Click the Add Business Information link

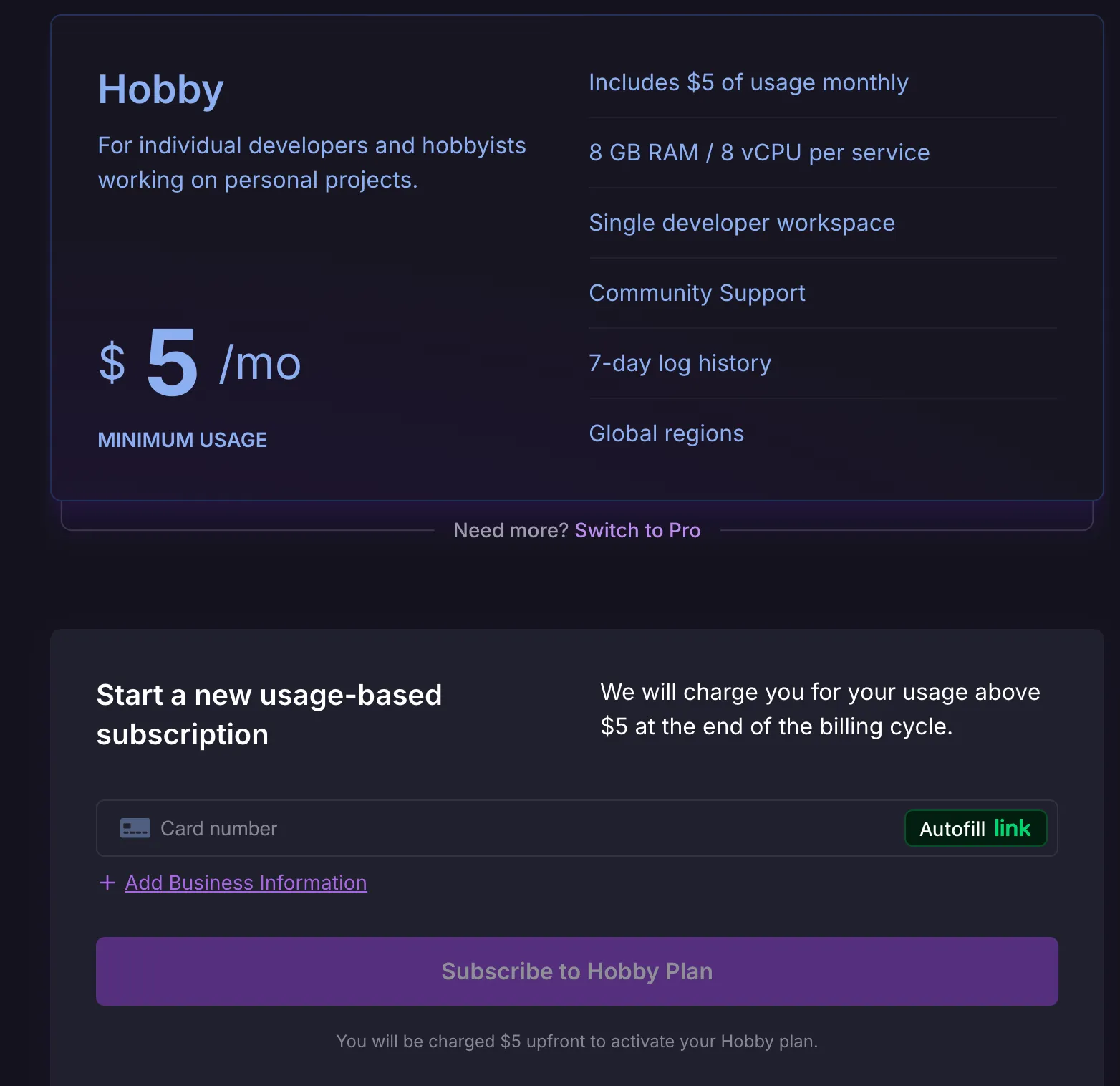click(245, 883)
